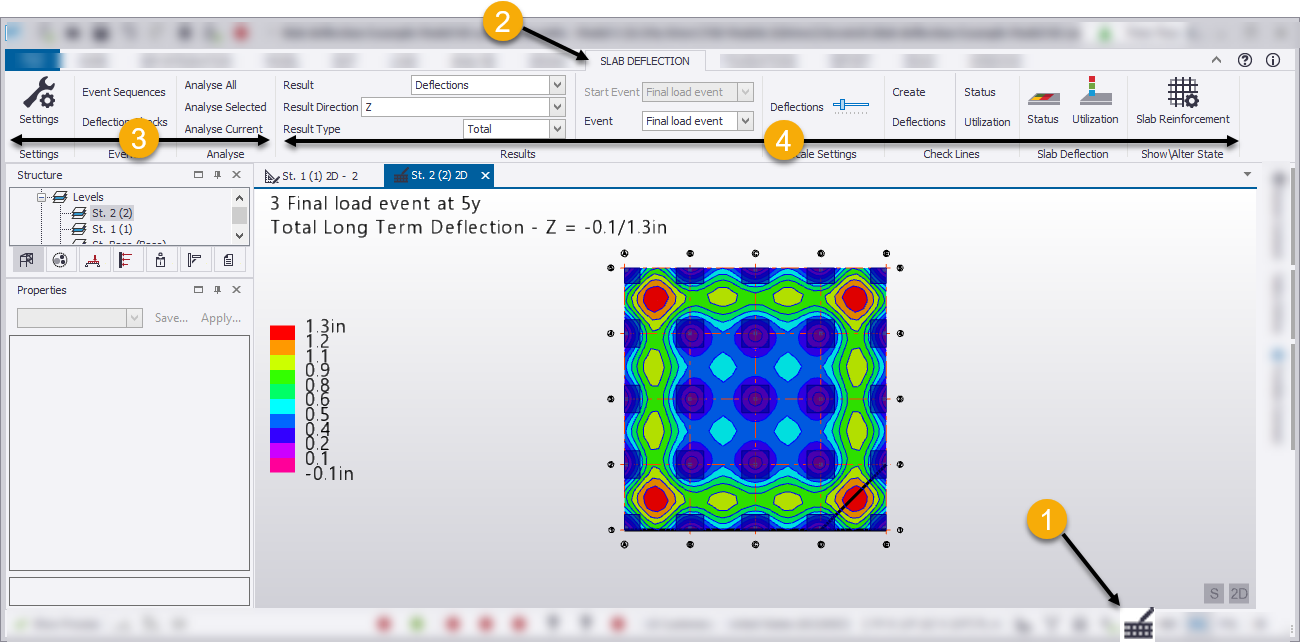
Task: Toggle the 2D view button
Action: tap(1239, 593)
